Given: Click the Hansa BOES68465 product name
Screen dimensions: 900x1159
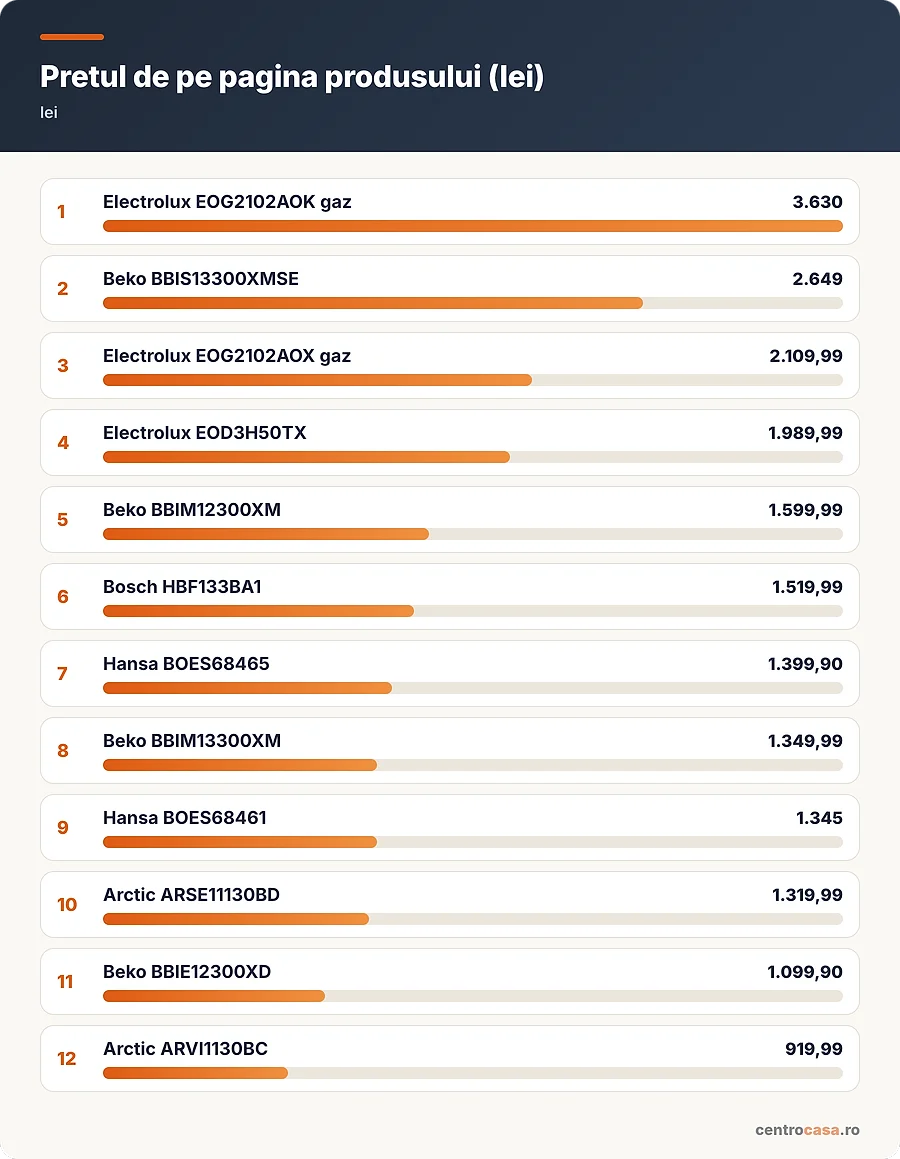Looking at the screenshot, I should [186, 664].
